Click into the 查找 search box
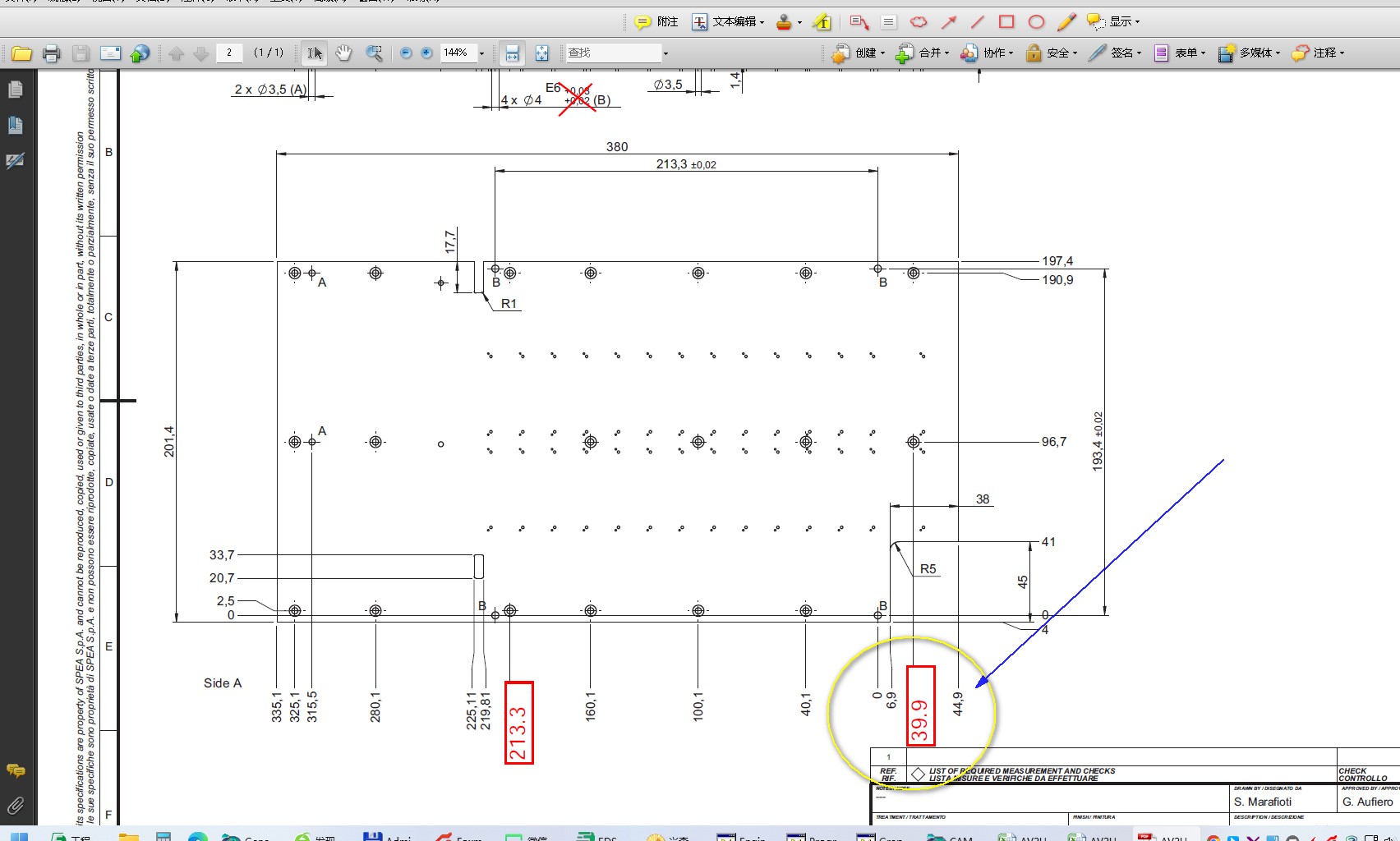Viewport: 1400px width, 841px height. point(613,53)
